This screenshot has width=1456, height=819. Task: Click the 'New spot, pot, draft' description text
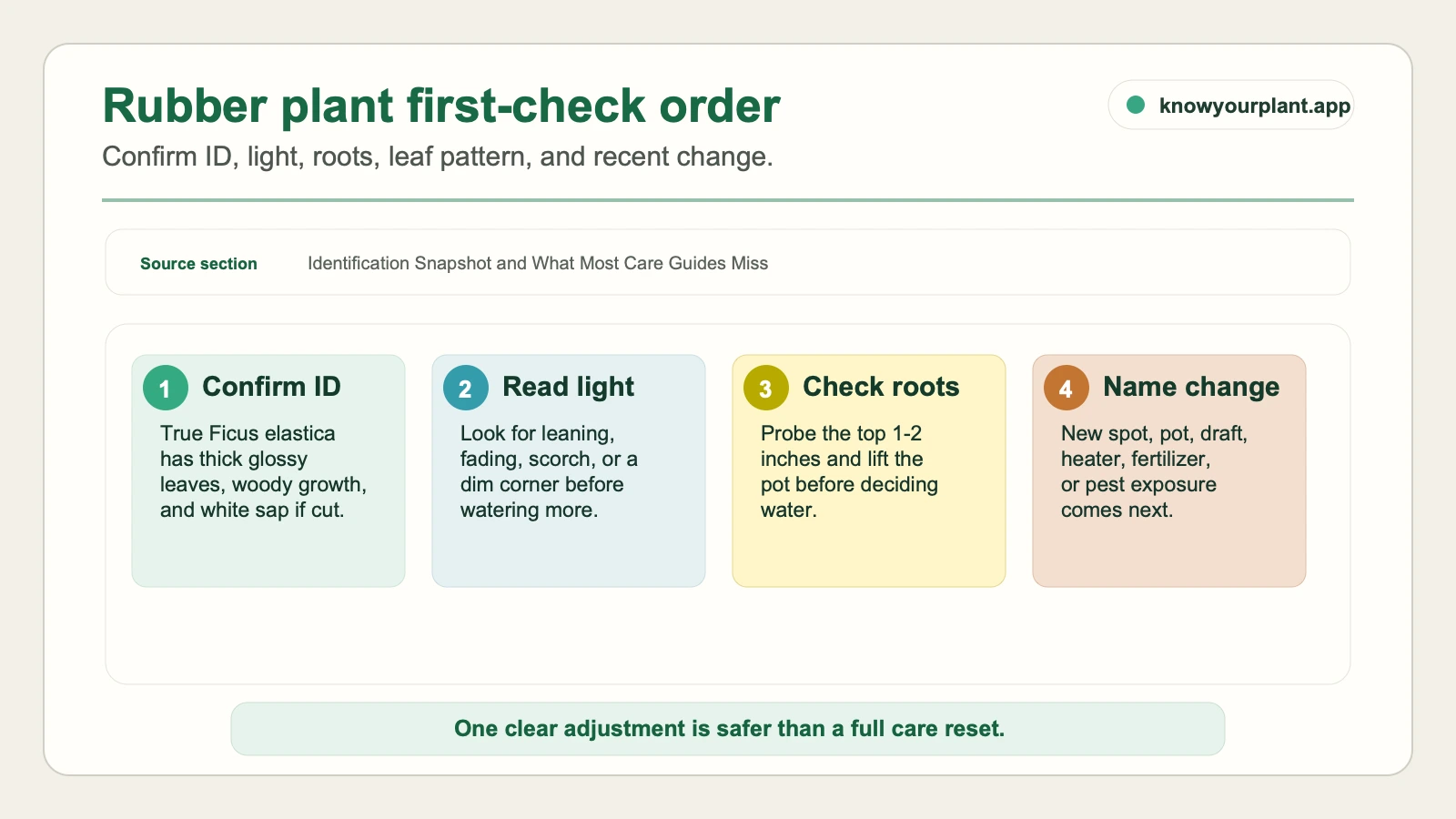click(x=1154, y=471)
